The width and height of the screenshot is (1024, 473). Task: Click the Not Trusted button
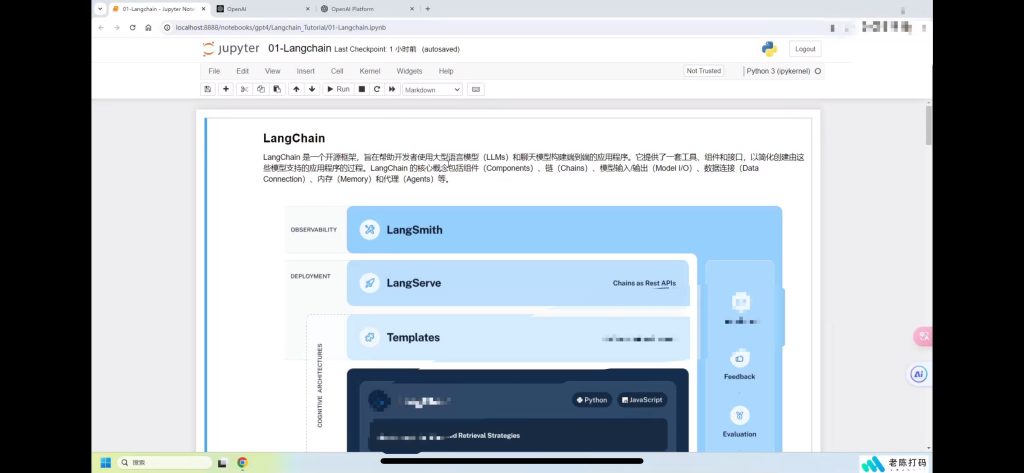704,71
